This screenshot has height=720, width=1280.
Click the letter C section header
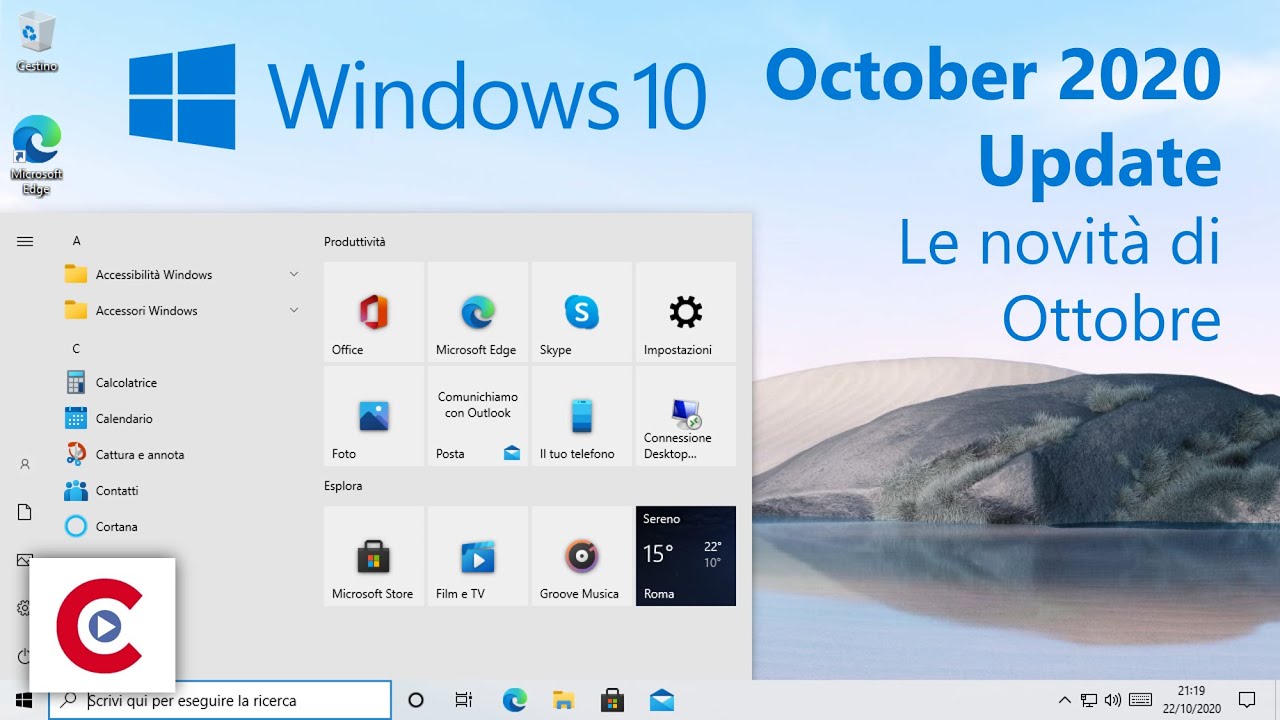pyautogui.click(x=76, y=349)
